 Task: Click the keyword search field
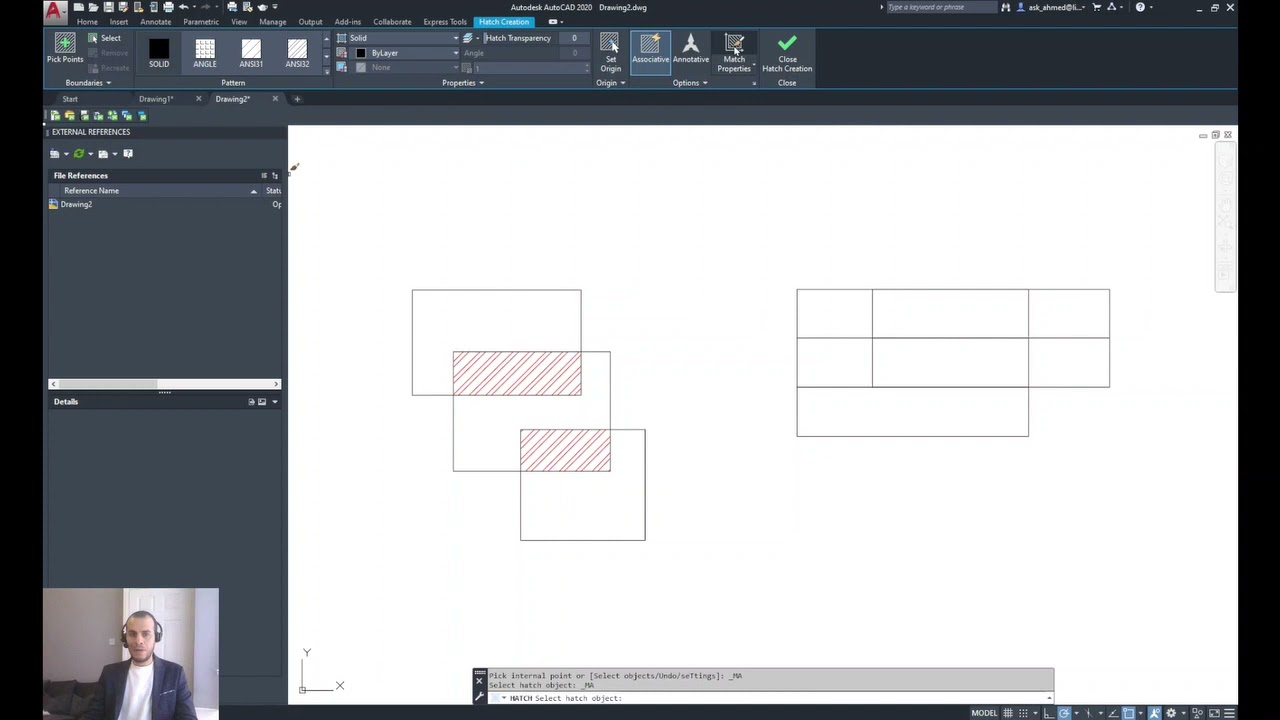[x=940, y=7]
